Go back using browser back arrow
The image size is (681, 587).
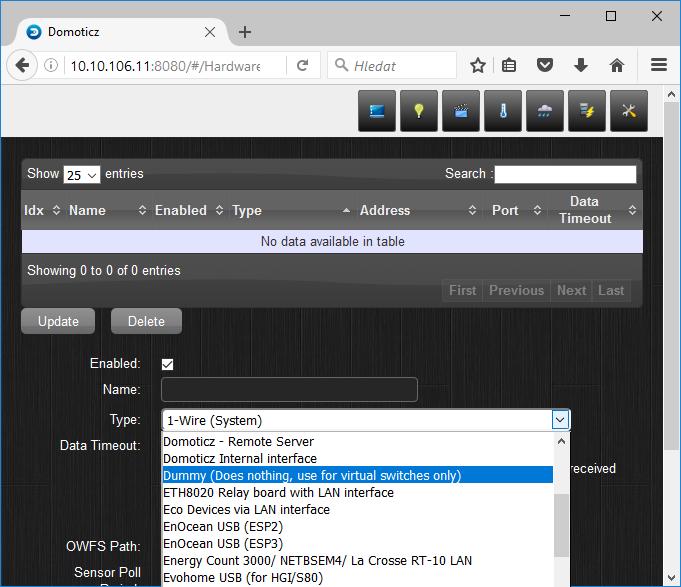(22, 66)
